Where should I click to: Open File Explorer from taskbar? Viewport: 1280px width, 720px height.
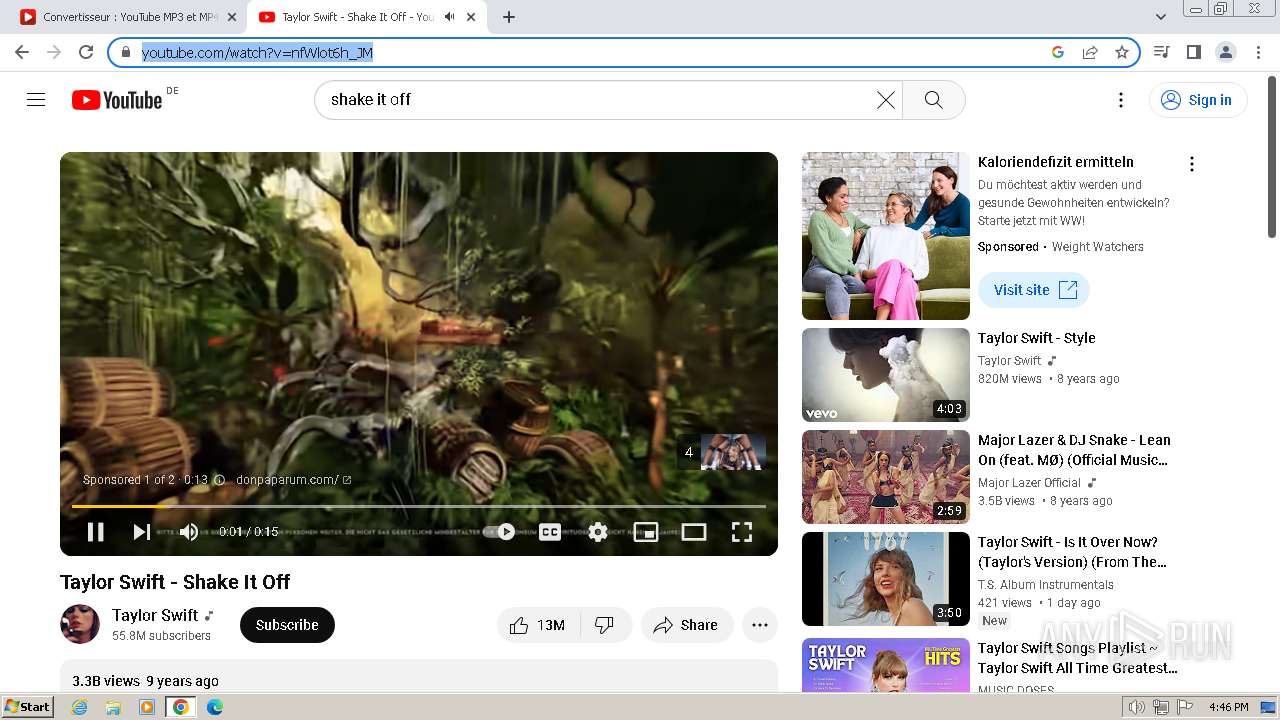113,707
